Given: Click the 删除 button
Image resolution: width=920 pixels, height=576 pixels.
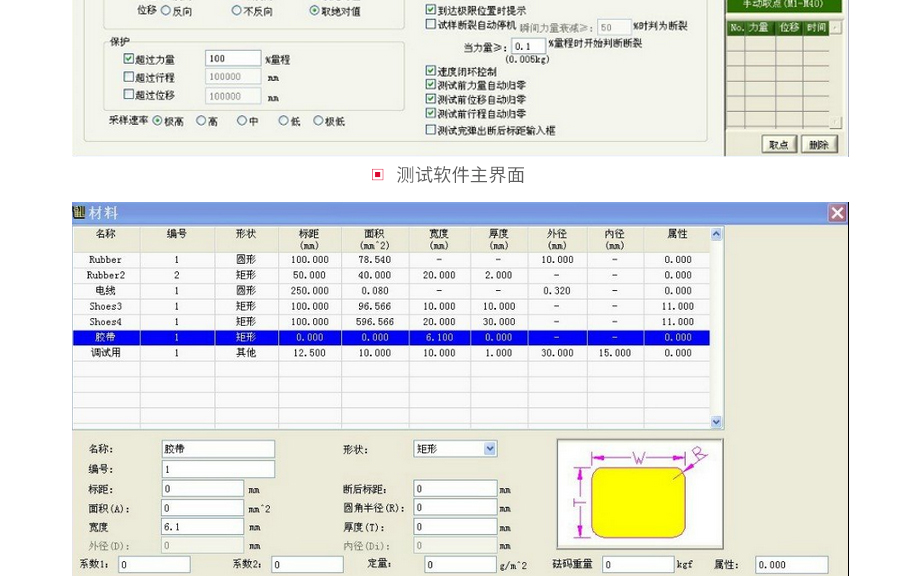Looking at the screenshot, I should click(x=819, y=145).
